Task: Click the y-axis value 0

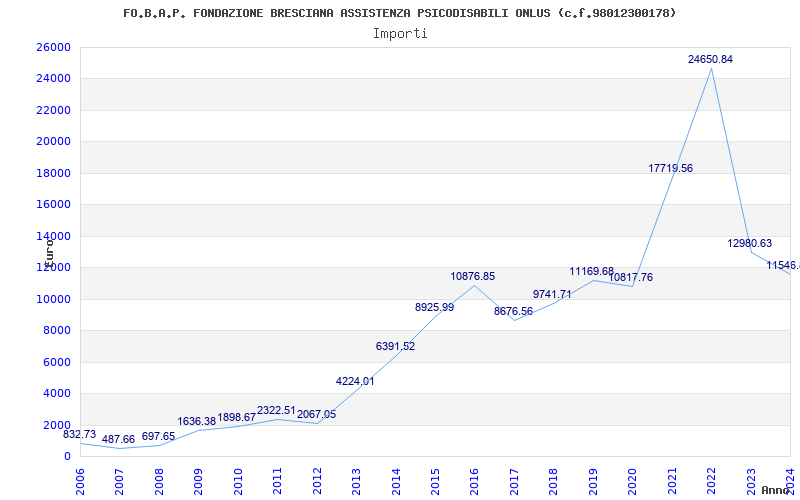Action: click(x=67, y=457)
